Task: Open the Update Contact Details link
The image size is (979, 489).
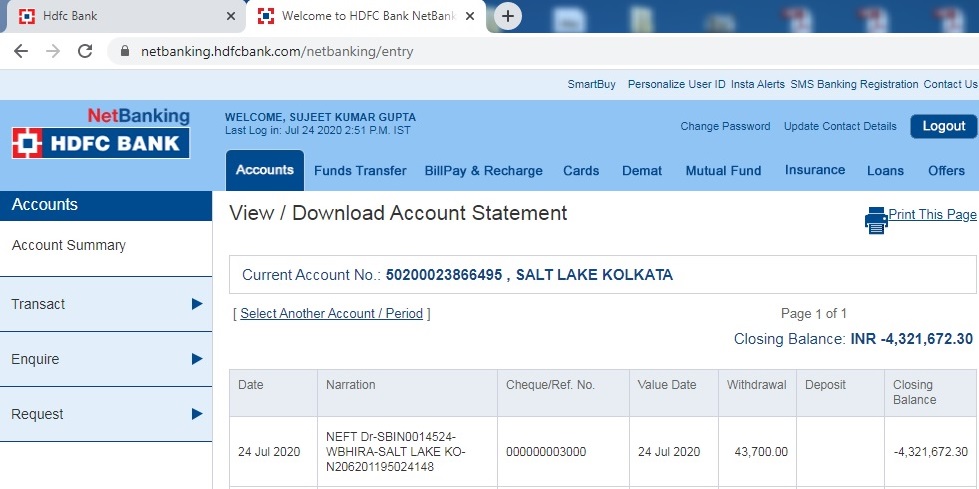Action: 840,127
